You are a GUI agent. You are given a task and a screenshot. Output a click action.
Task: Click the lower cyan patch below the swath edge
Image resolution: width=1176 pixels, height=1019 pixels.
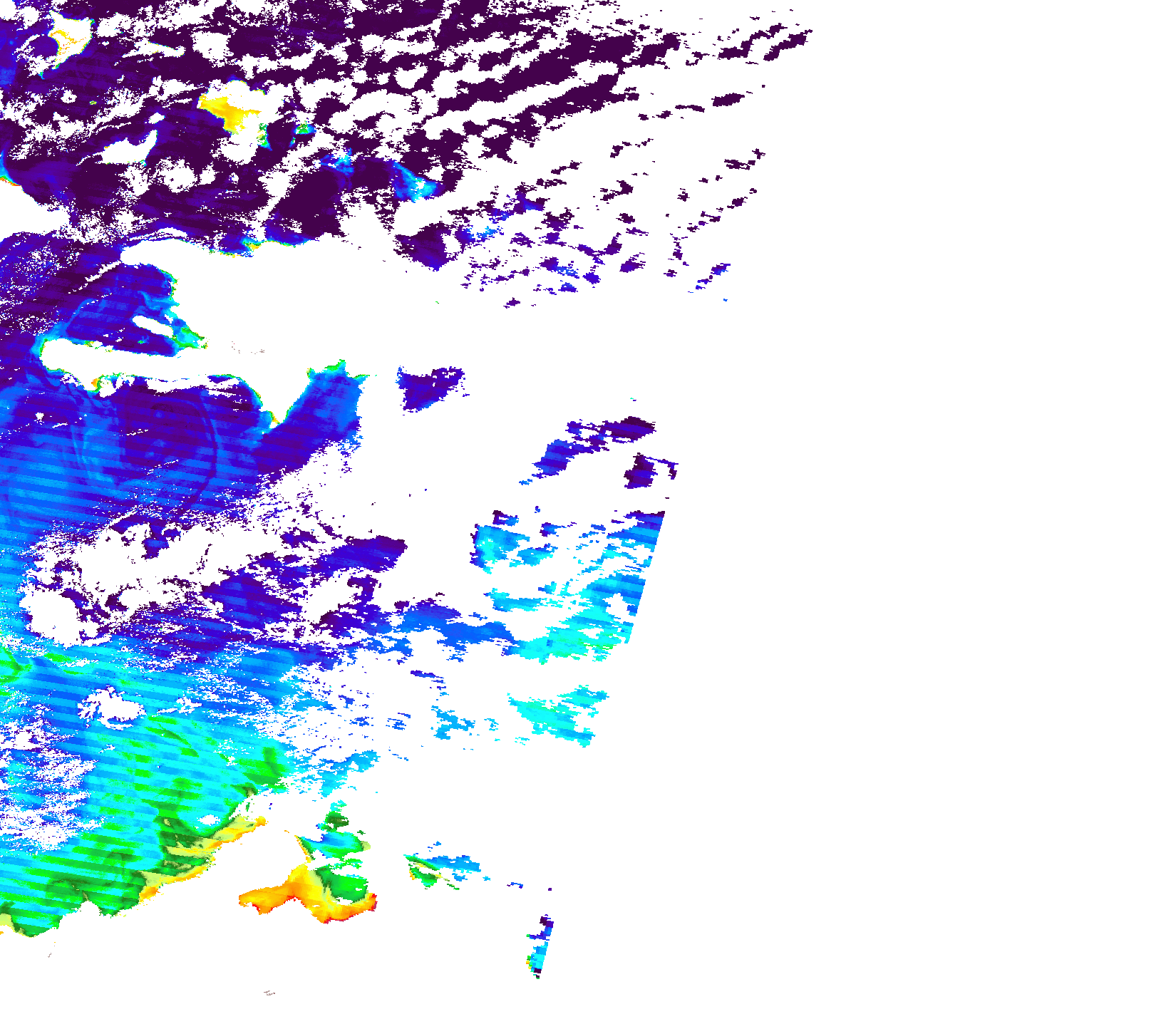pyautogui.click(x=556, y=713)
